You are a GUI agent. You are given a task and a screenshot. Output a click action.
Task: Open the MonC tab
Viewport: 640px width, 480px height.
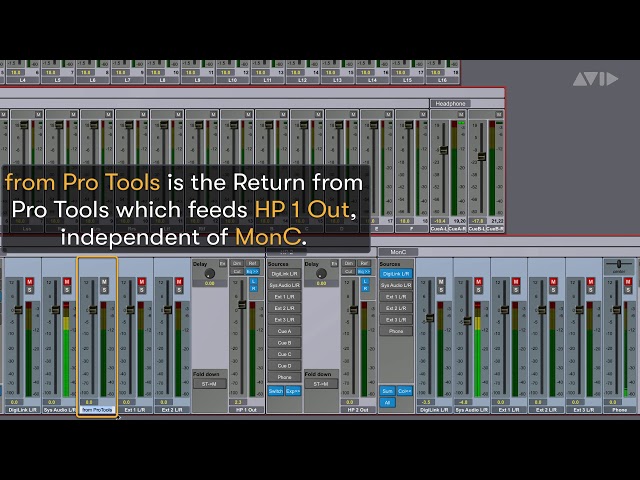(x=398, y=252)
